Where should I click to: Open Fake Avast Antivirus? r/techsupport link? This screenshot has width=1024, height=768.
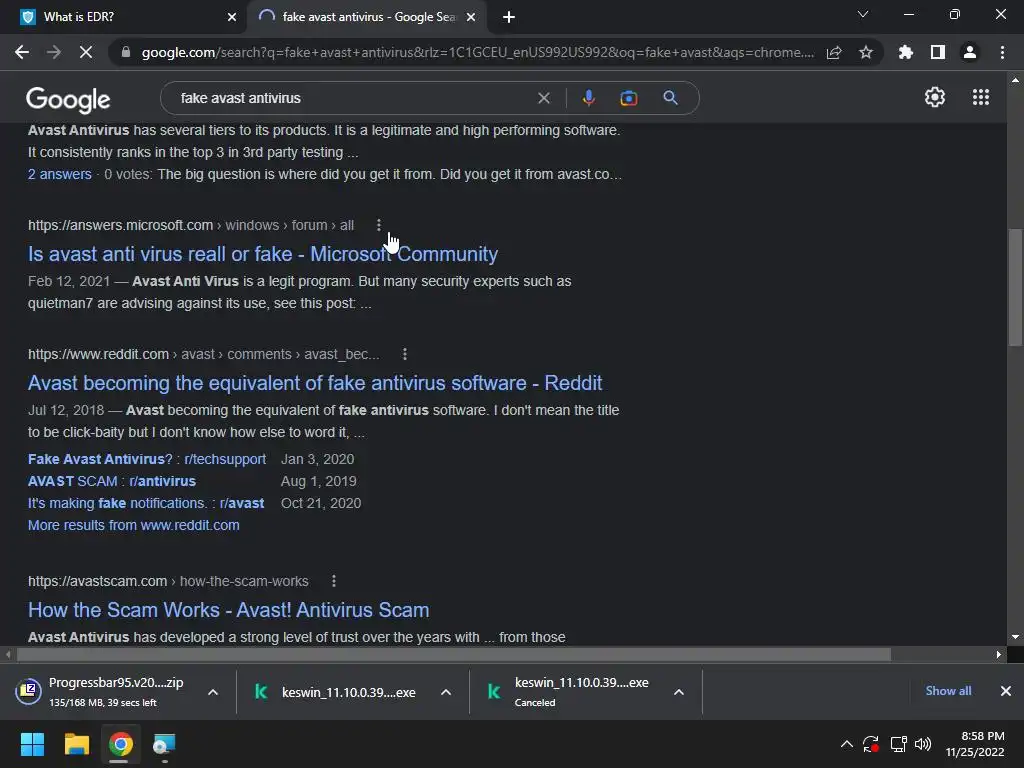(x=147, y=459)
